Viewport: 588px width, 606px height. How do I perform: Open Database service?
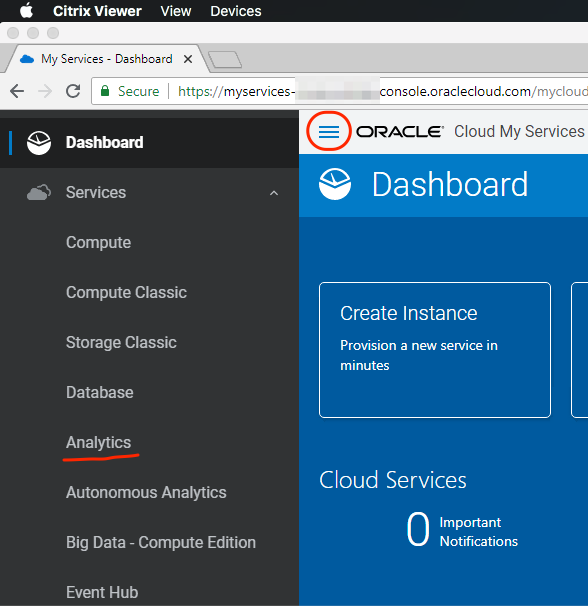click(99, 392)
